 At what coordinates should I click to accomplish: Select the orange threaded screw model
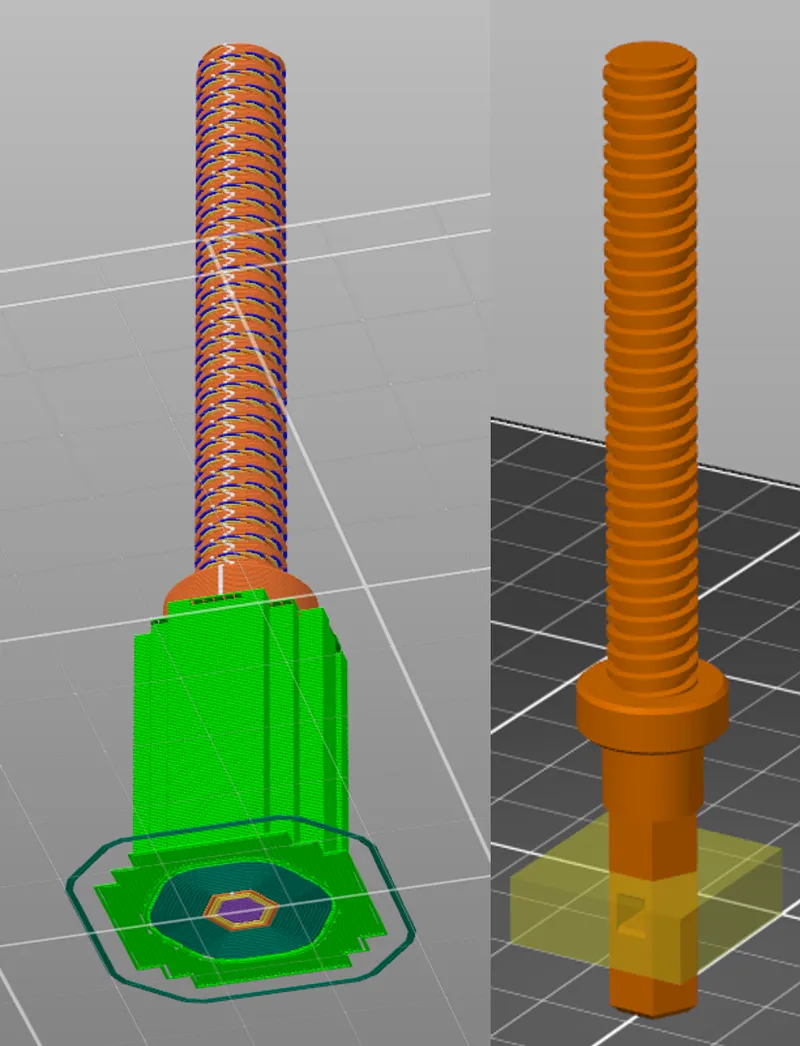point(650,350)
